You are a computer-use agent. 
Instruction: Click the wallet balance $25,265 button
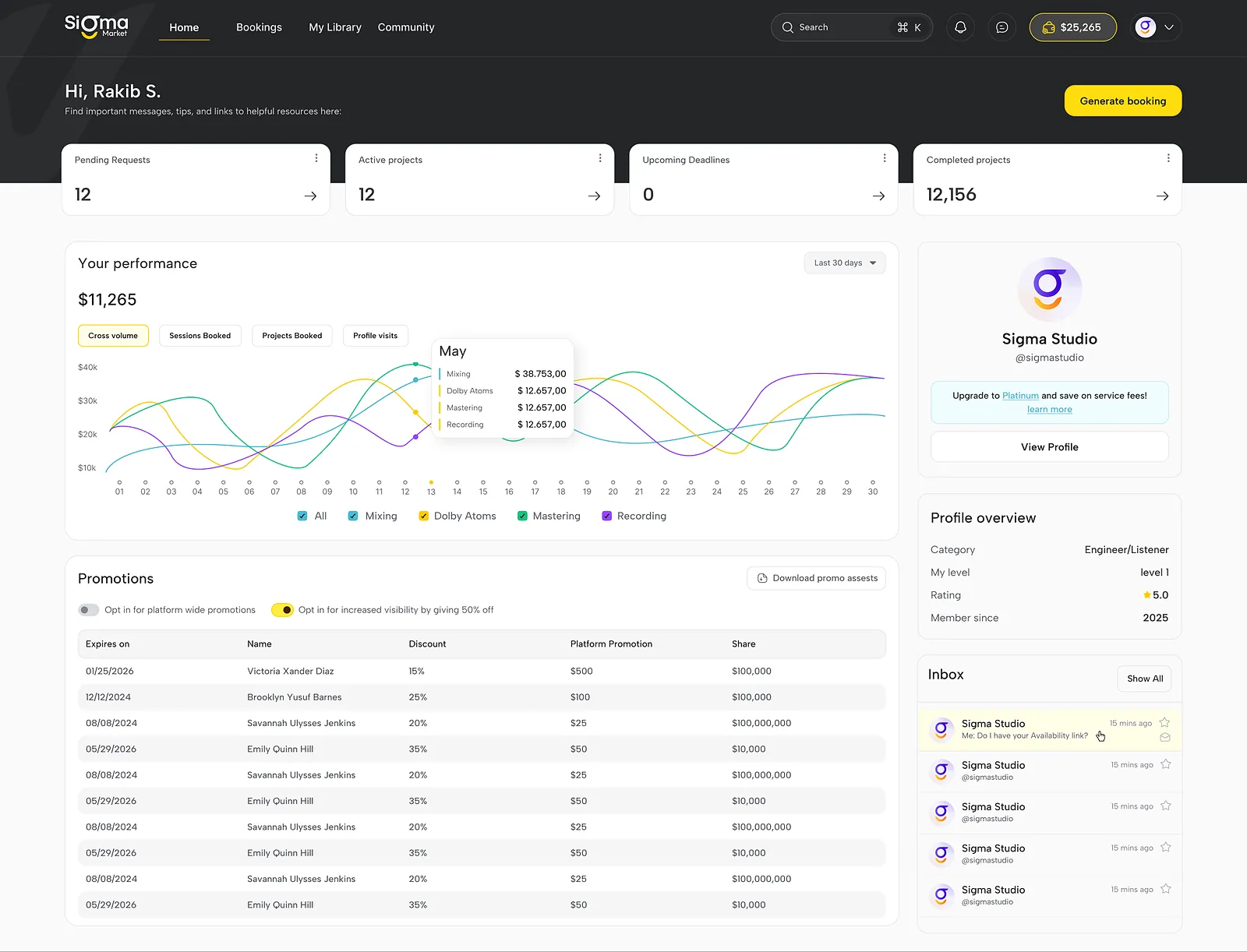tap(1072, 27)
